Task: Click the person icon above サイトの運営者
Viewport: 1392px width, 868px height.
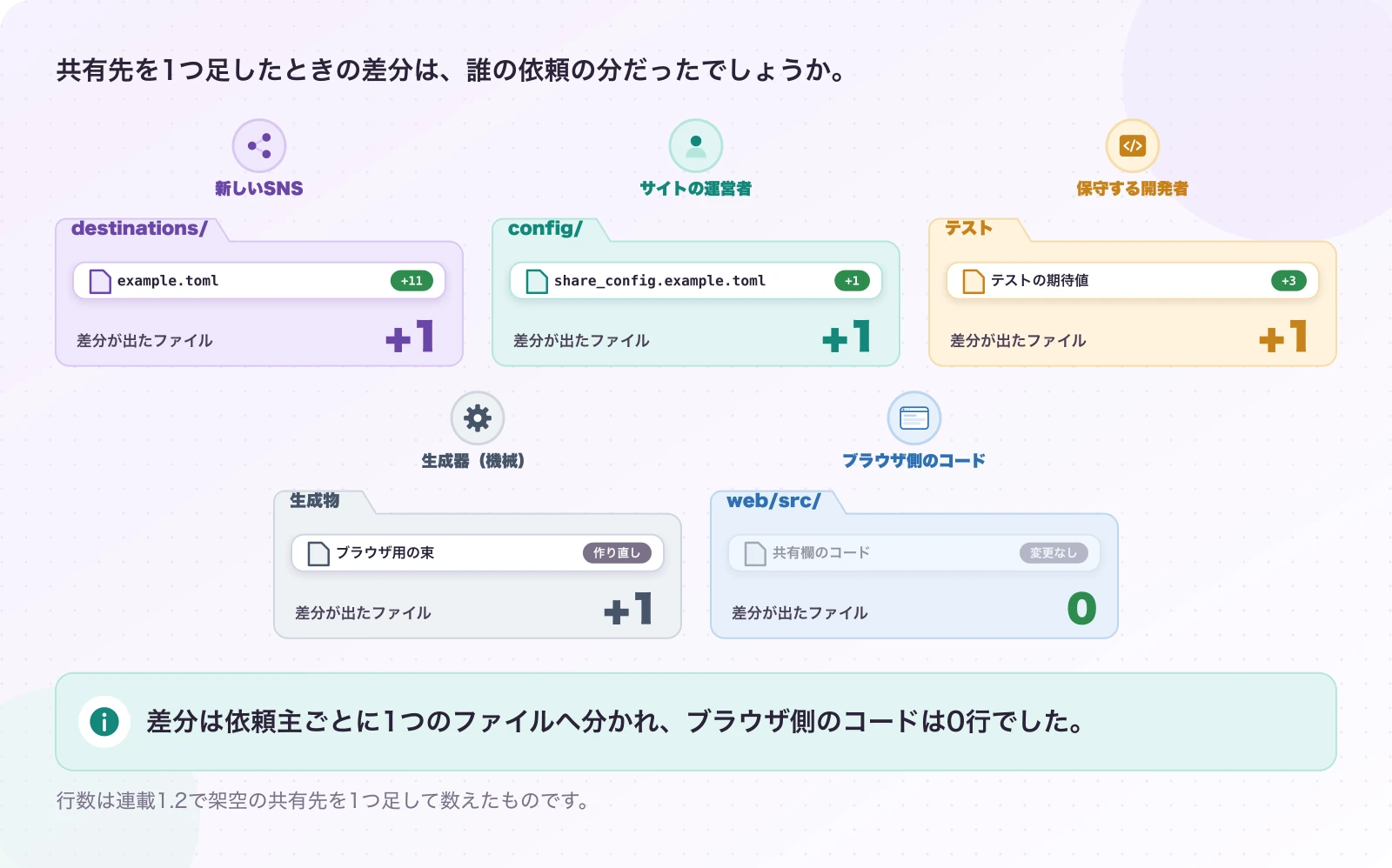Action: coord(696,145)
